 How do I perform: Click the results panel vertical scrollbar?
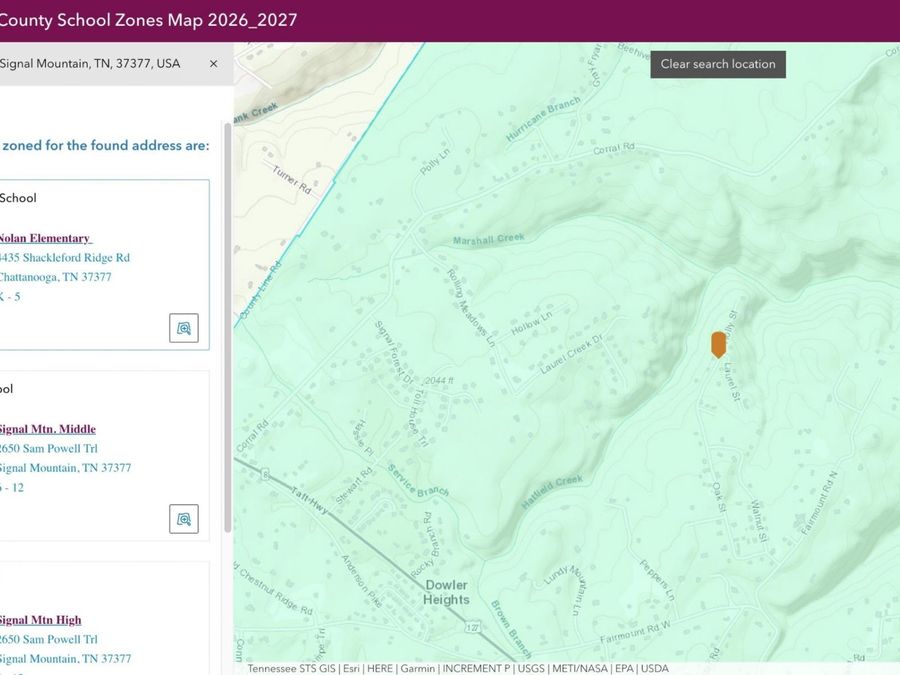coord(228,327)
